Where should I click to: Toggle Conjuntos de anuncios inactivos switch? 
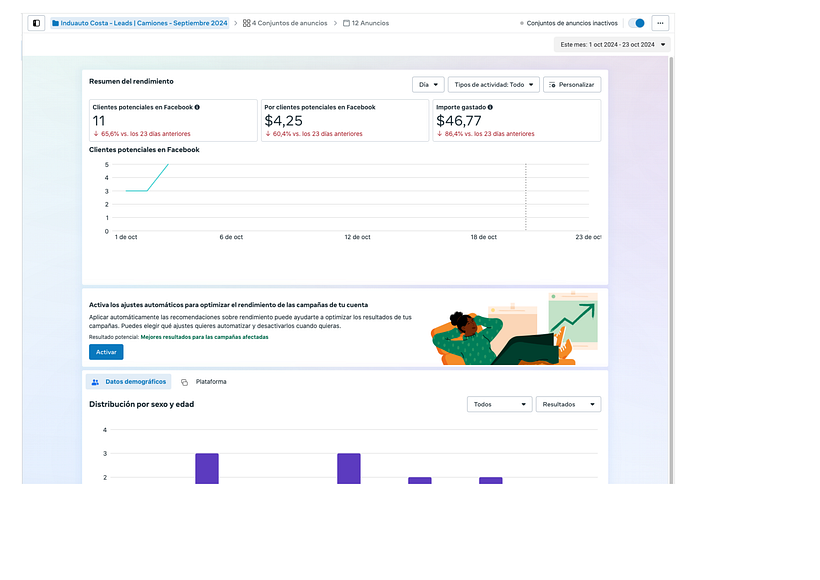[x=637, y=22]
